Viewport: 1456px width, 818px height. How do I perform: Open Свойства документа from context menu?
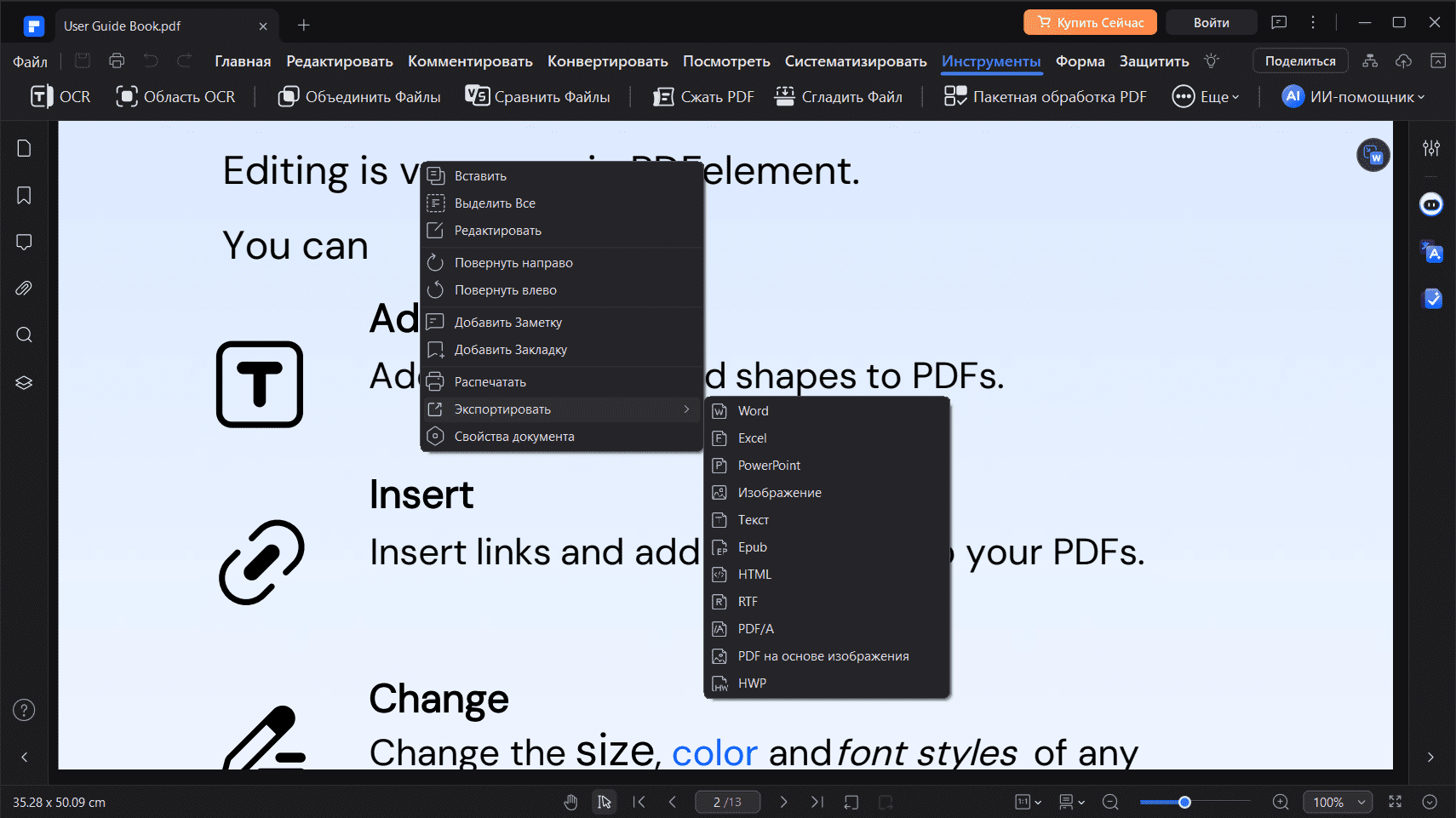click(562, 437)
